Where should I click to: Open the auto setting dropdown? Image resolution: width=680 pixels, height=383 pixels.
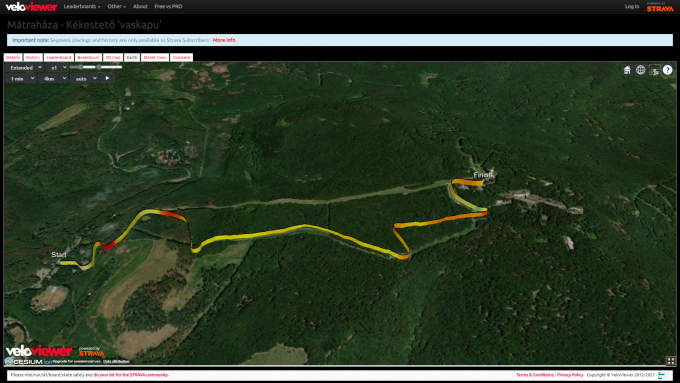click(84, 79)
